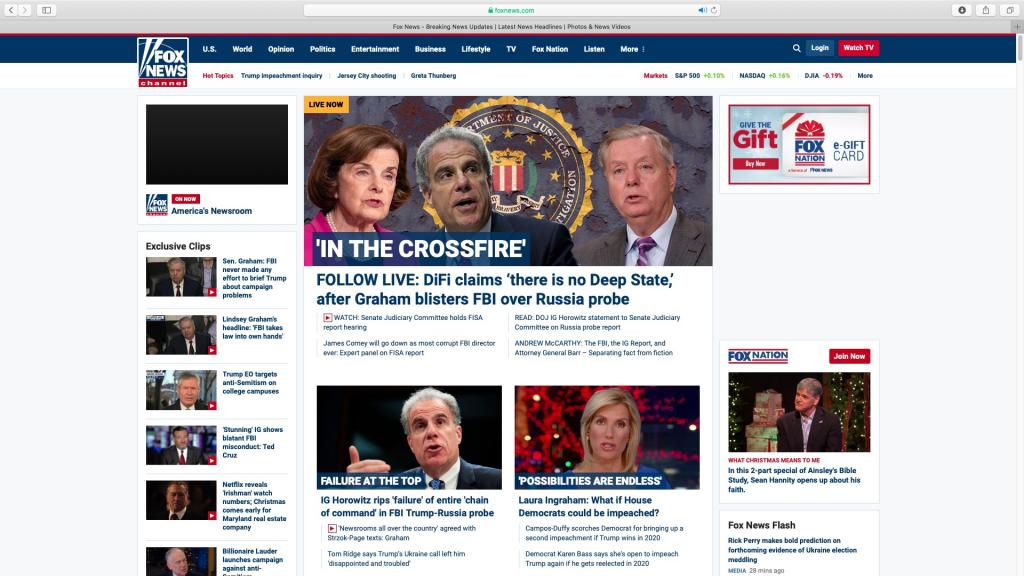Image resolution: width=1024 pixels, height=576 pixels.
Task: Open the Lifestyle section
Action: [x=475, y=49]
